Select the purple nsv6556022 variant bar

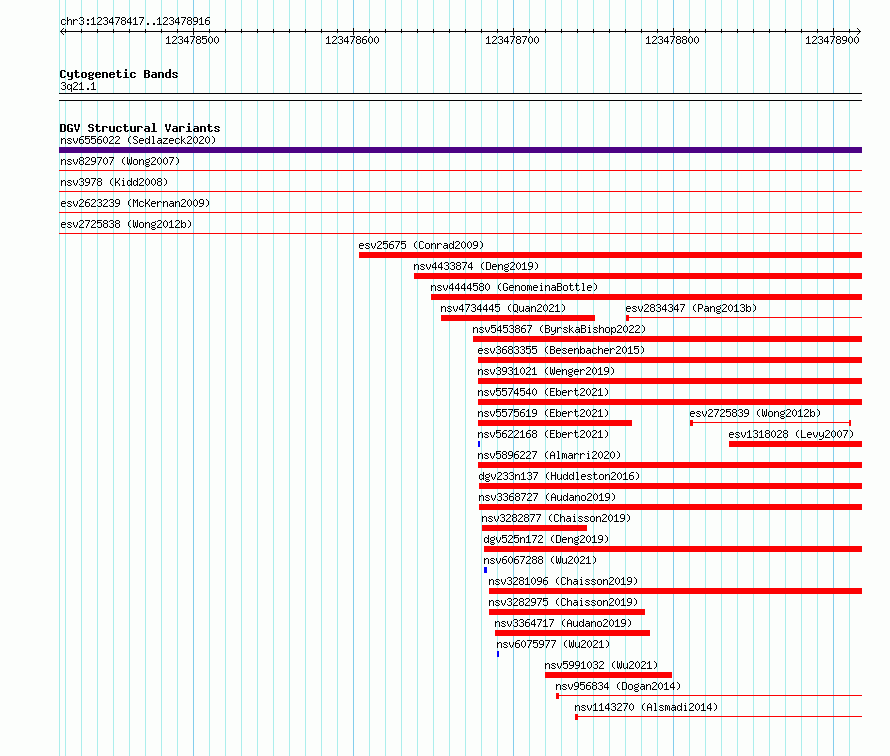point(460,150)
